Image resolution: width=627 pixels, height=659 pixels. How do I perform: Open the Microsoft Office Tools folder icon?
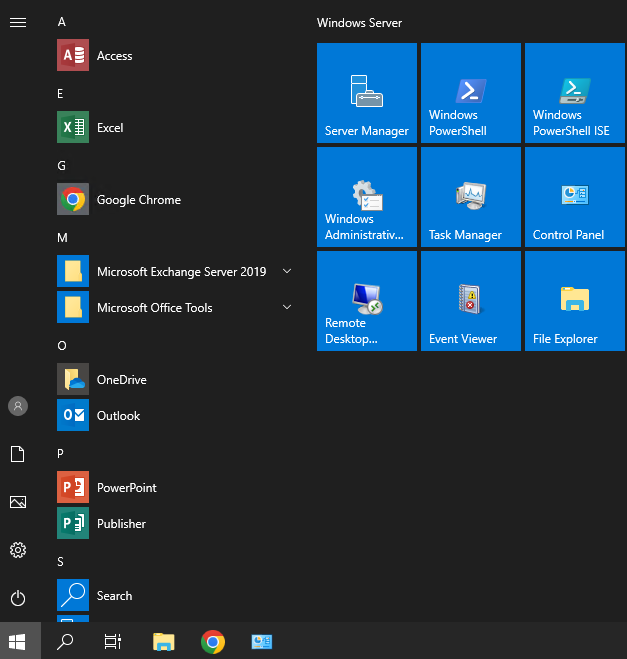73,307
